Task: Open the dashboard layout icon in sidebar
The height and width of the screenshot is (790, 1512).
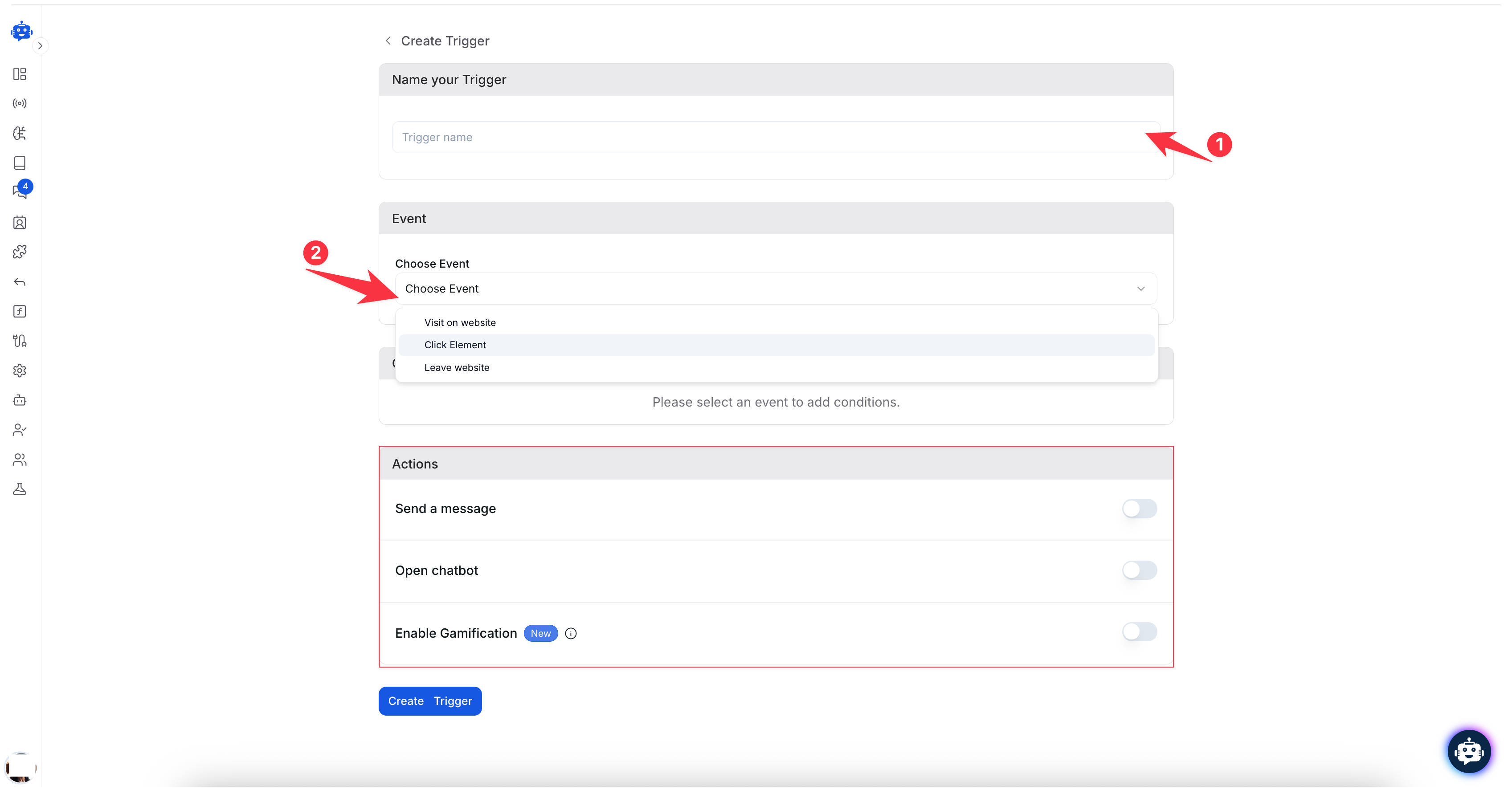Action: pyautogui.click(x=19, y=74)
